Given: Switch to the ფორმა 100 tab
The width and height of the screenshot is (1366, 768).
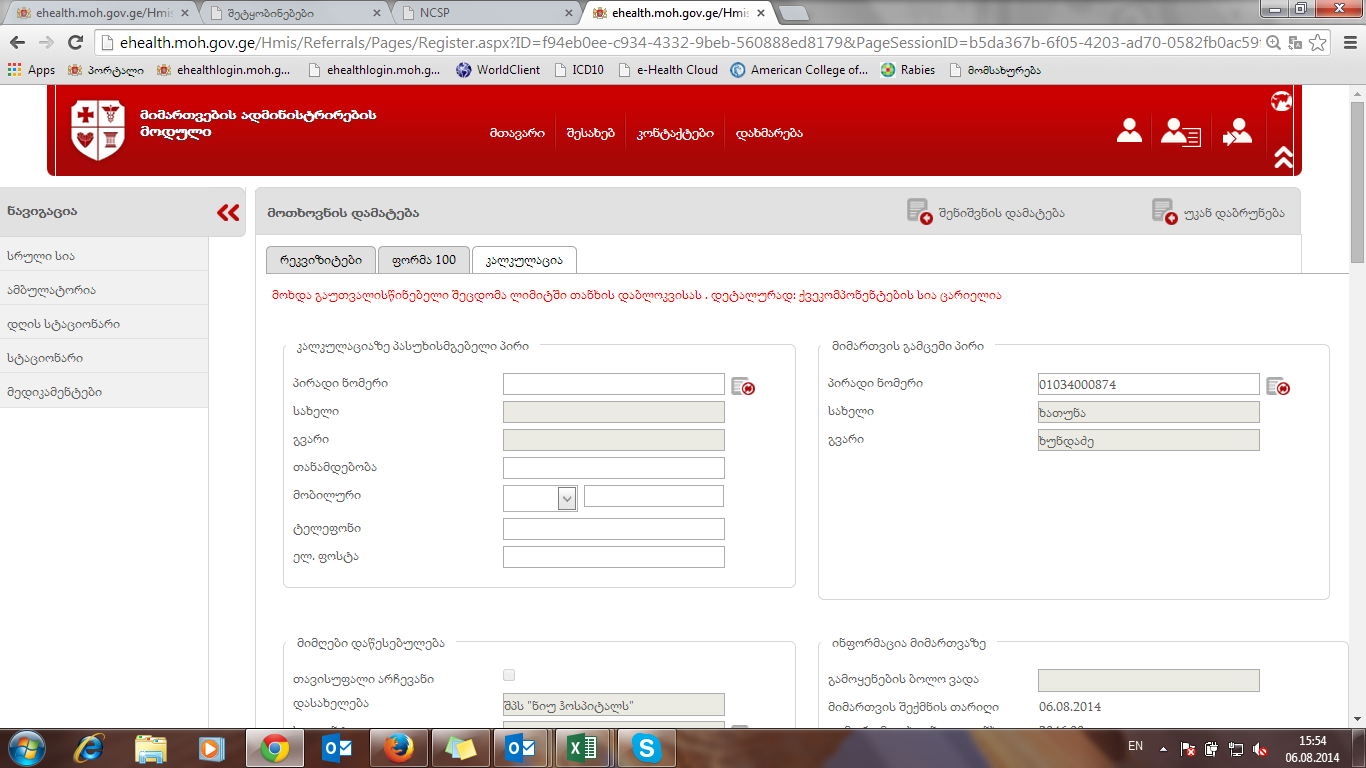Looking at the screenshot, I should tap(424, 260).
